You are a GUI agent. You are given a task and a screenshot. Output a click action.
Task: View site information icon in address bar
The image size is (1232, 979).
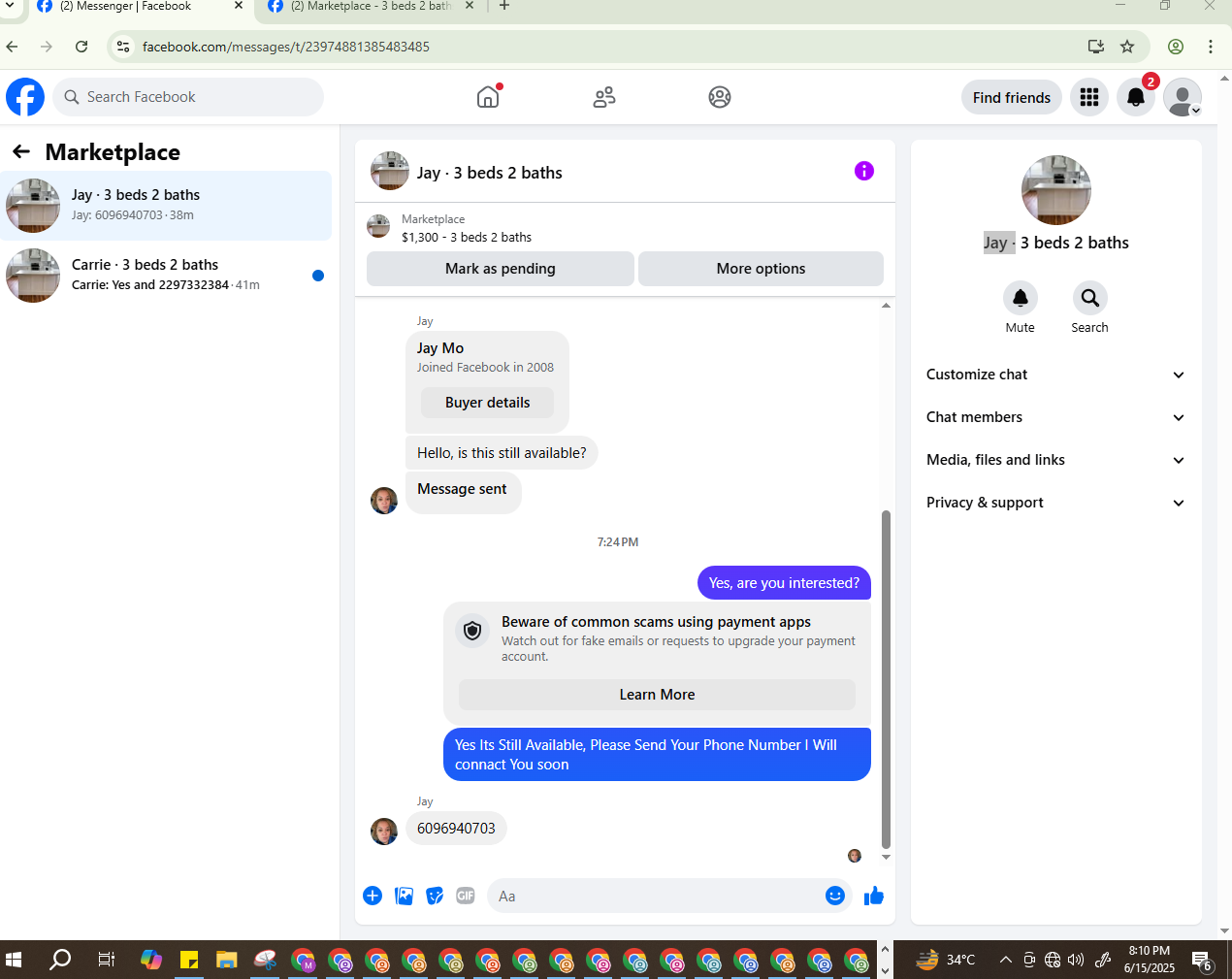point(123,47)
